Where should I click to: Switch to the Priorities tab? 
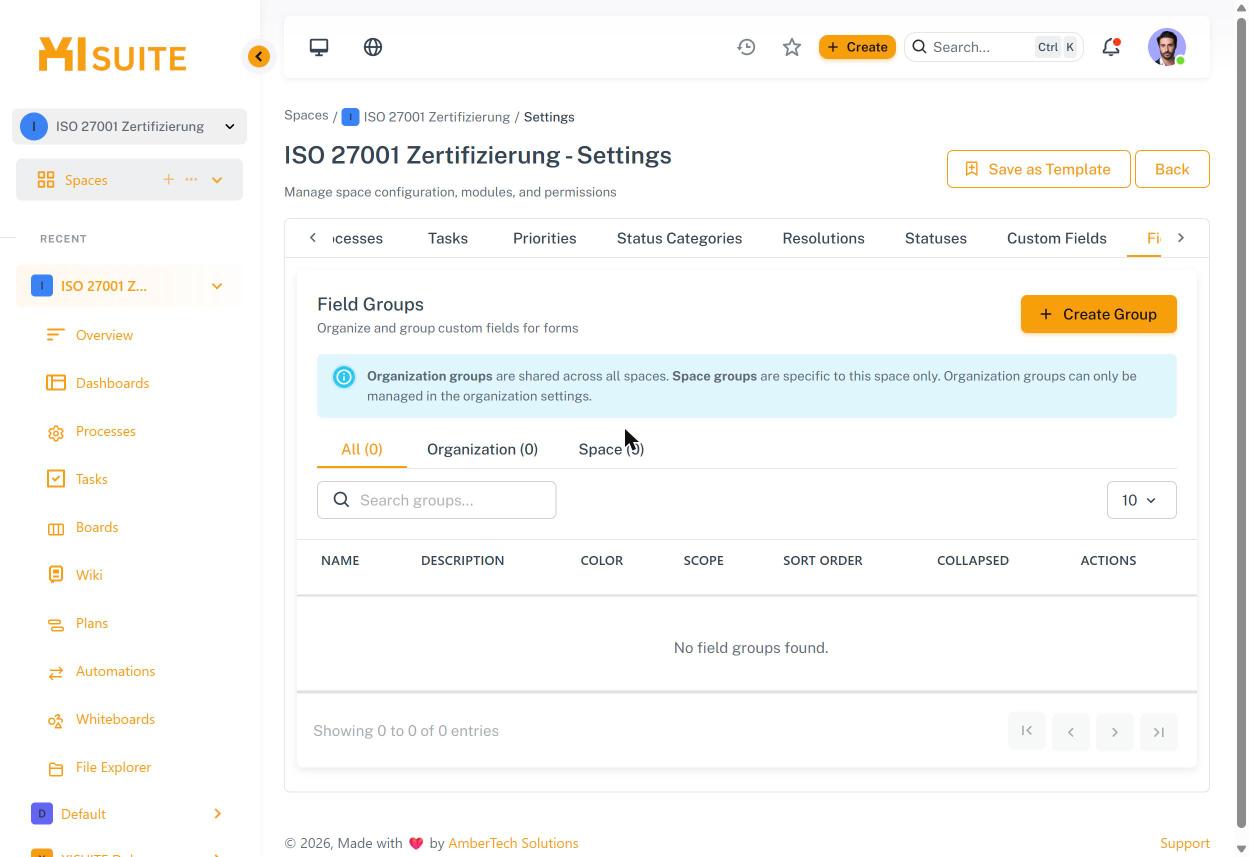coord(544,238)
